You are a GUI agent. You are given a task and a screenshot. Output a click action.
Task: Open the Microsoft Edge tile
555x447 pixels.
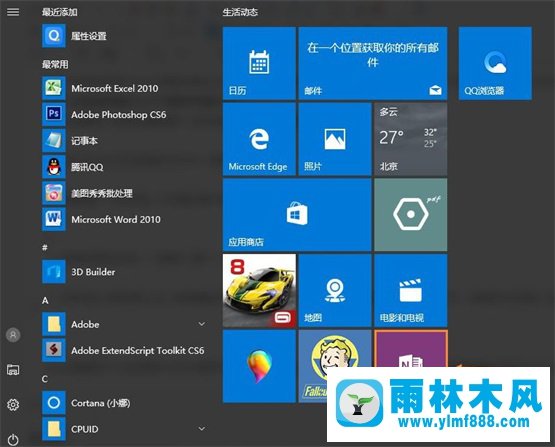click(x=259, y=139)
